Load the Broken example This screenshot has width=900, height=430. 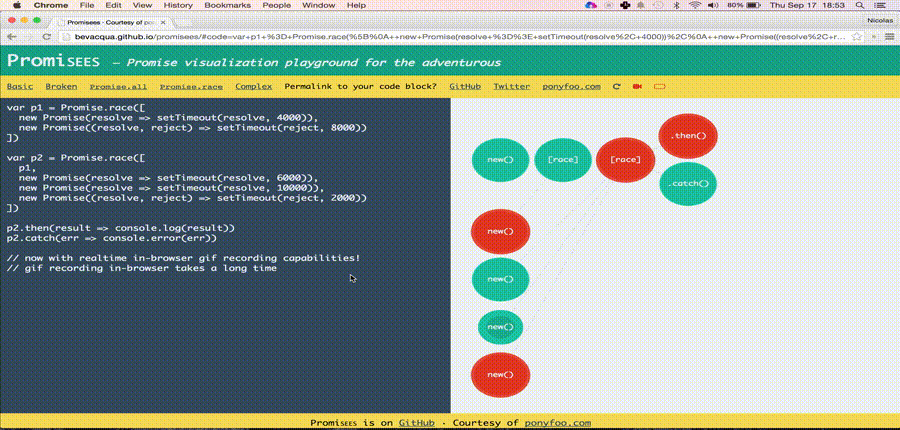61,87
